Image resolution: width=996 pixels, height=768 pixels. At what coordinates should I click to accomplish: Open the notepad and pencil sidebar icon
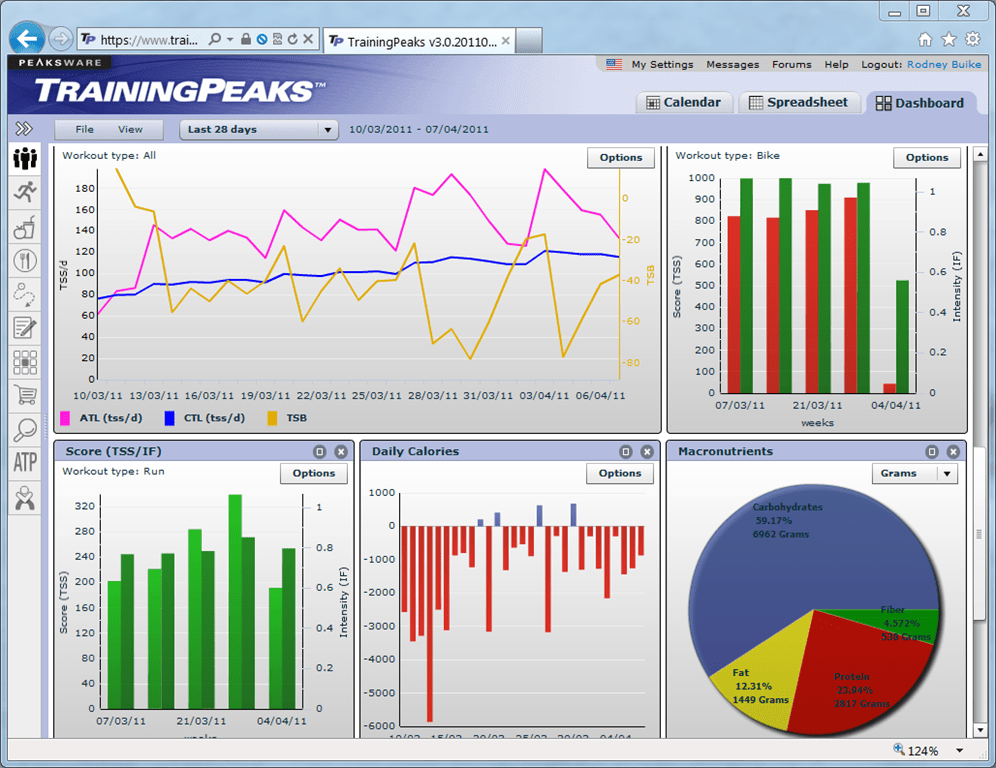(25, 328)
